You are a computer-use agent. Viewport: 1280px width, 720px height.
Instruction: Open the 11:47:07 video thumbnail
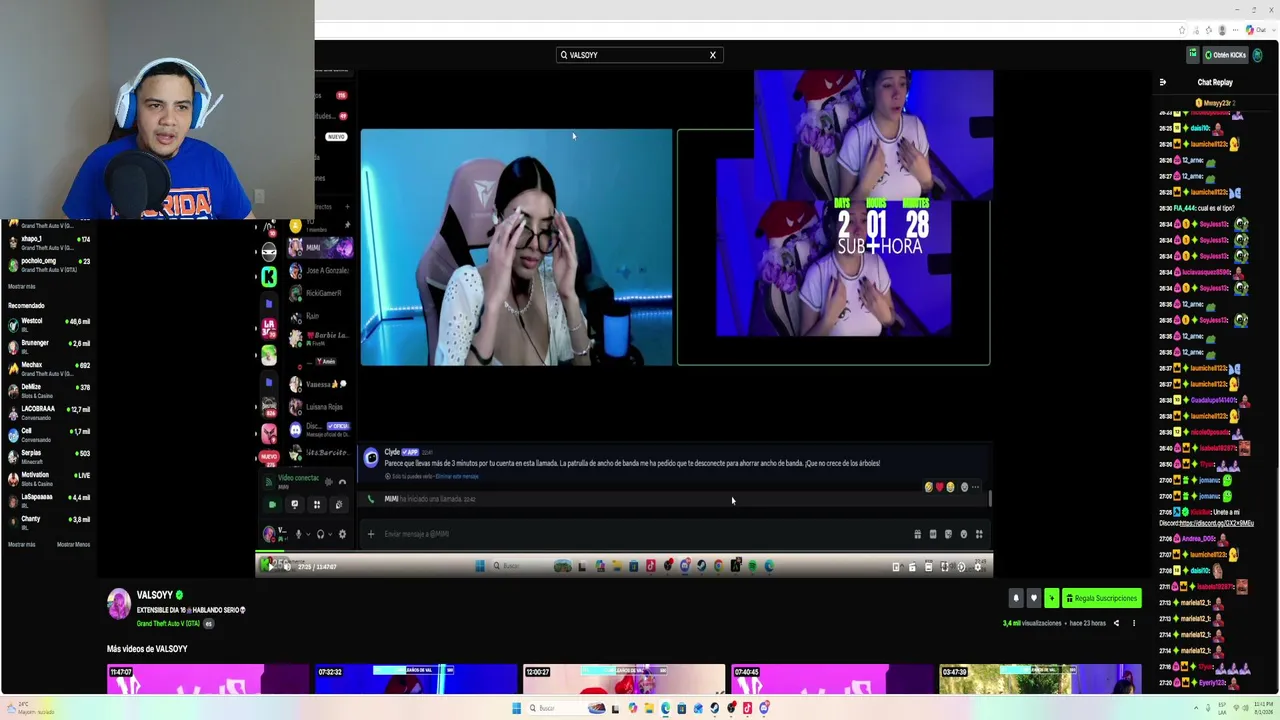(x=208, y=680)
